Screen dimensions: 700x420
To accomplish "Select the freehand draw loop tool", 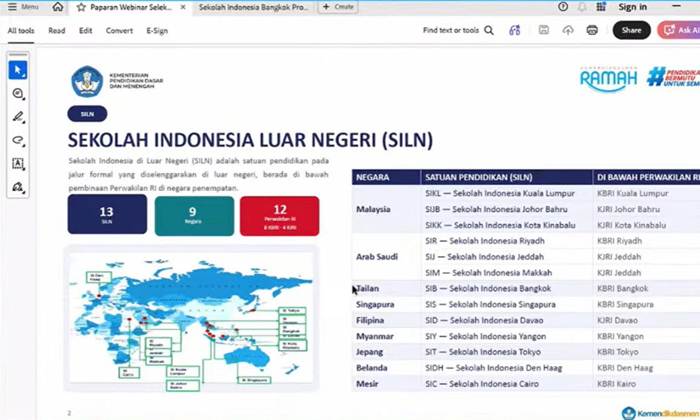I will click(18, 140).
